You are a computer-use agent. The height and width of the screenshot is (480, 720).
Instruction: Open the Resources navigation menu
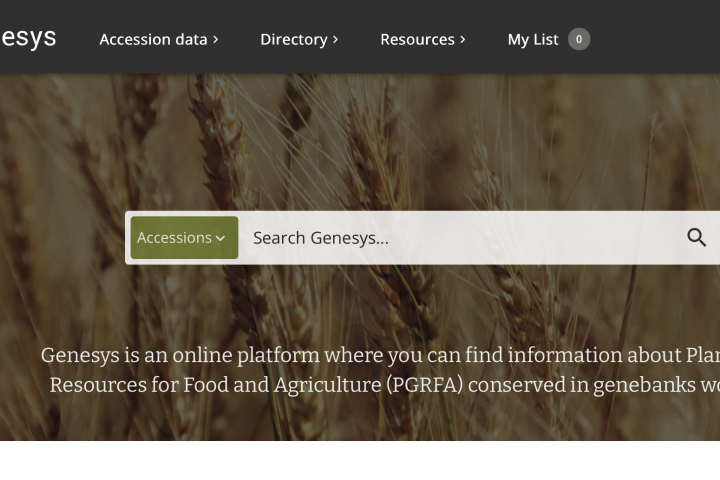(417, 39)
